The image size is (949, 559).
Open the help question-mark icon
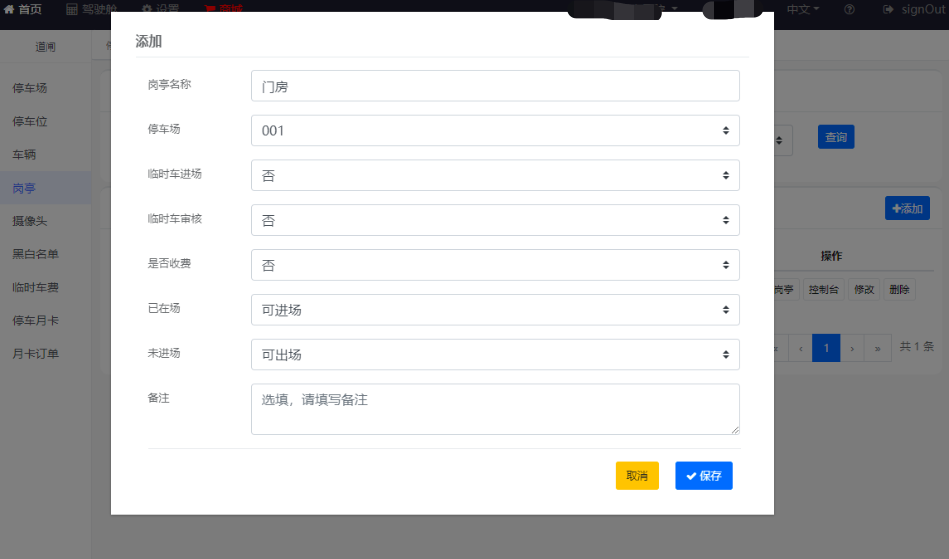point(849,9)
